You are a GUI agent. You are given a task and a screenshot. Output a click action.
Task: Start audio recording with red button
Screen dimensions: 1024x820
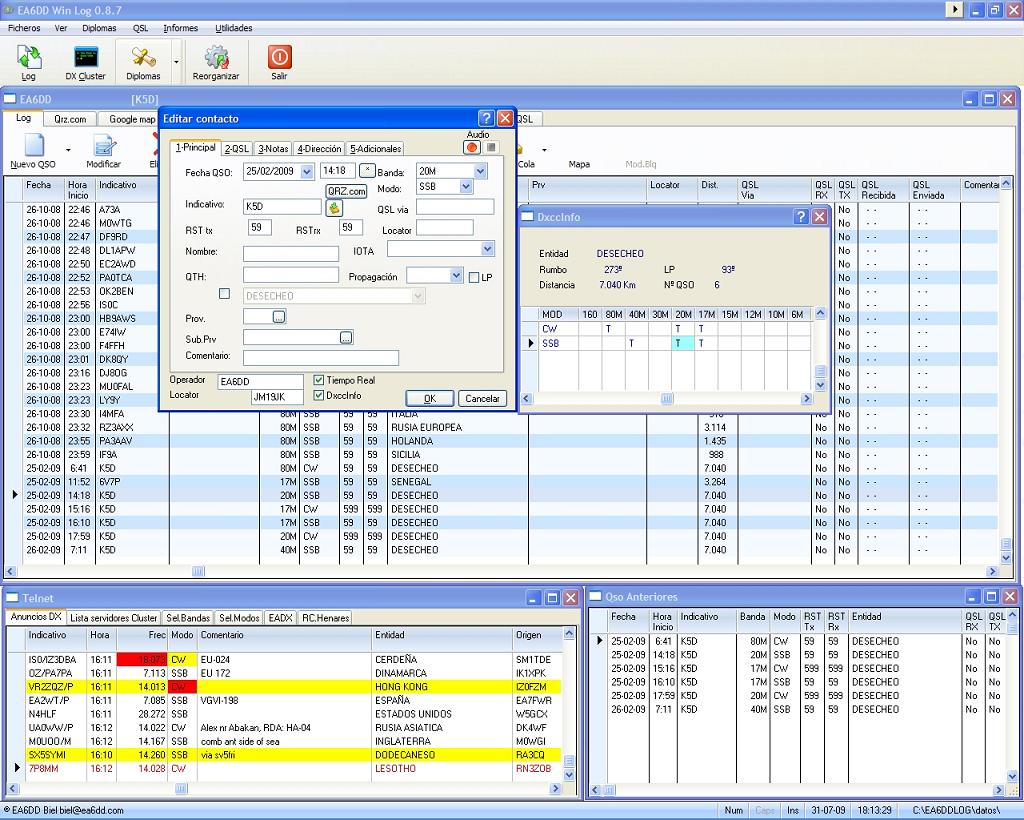tap(472, 147)
